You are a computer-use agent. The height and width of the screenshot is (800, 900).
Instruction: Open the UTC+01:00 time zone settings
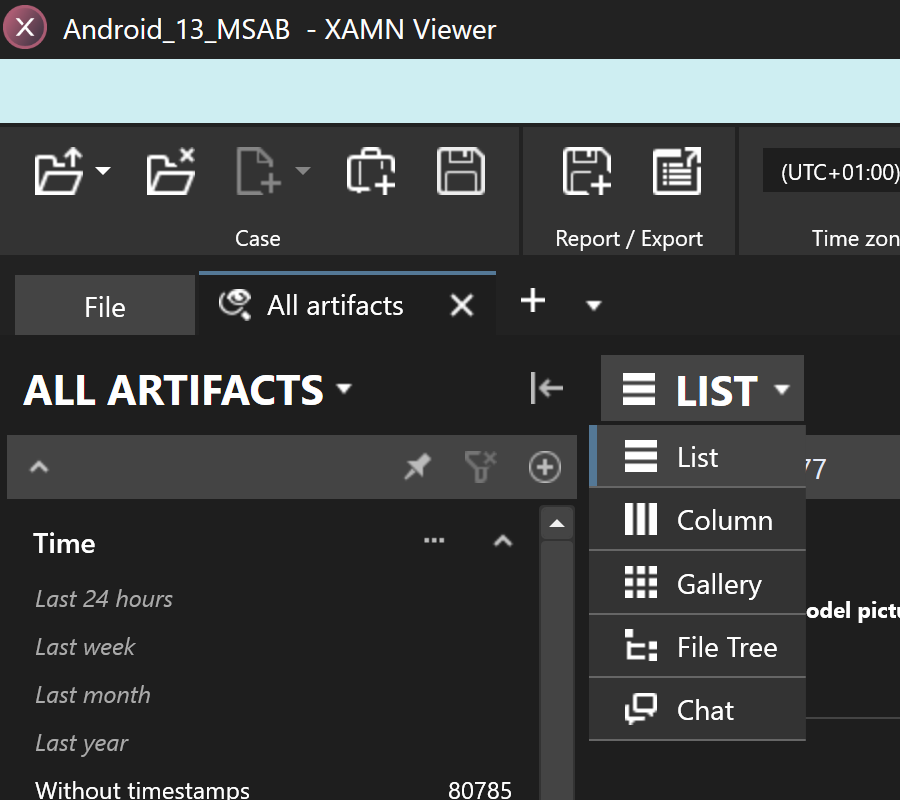tap(833, 170)
